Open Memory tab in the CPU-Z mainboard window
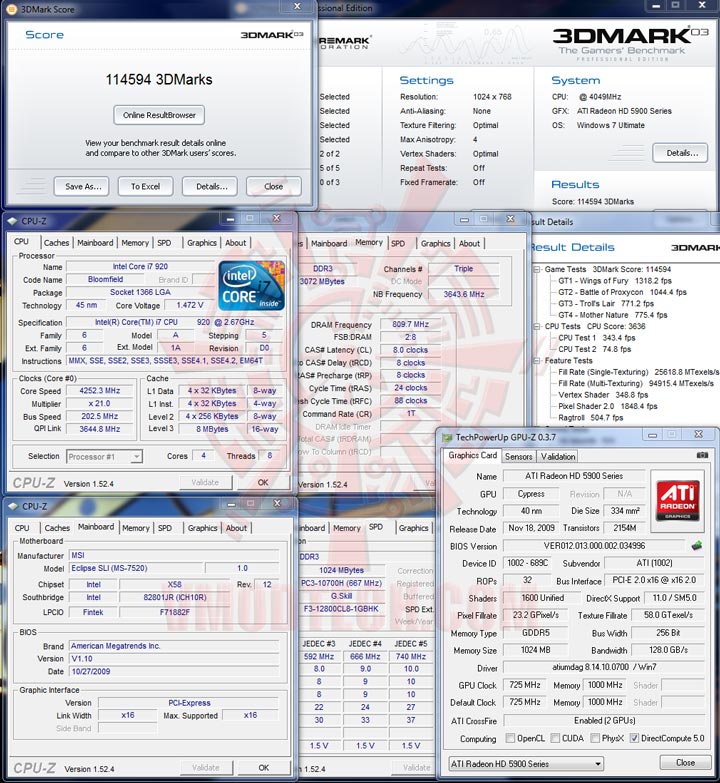This screenshot has width=720, height=783. [x=136, y=528]
